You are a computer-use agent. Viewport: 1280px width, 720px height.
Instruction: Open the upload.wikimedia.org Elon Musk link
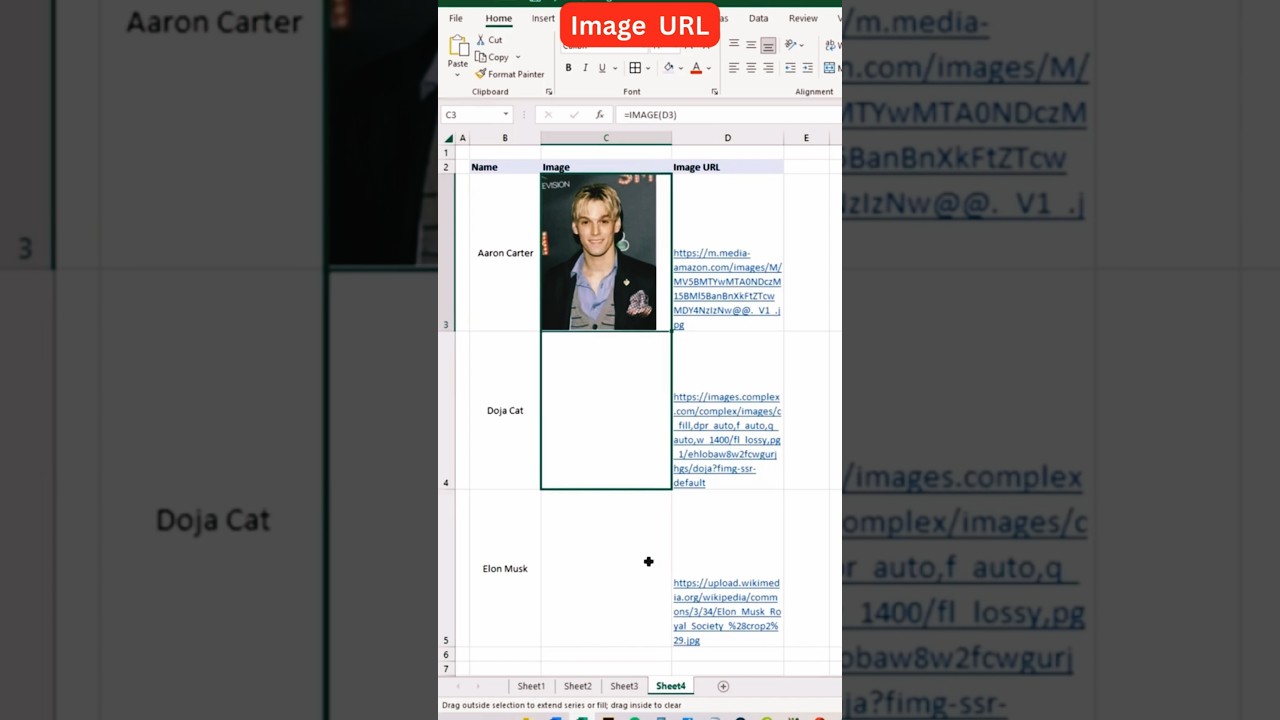tap(727, 611)
